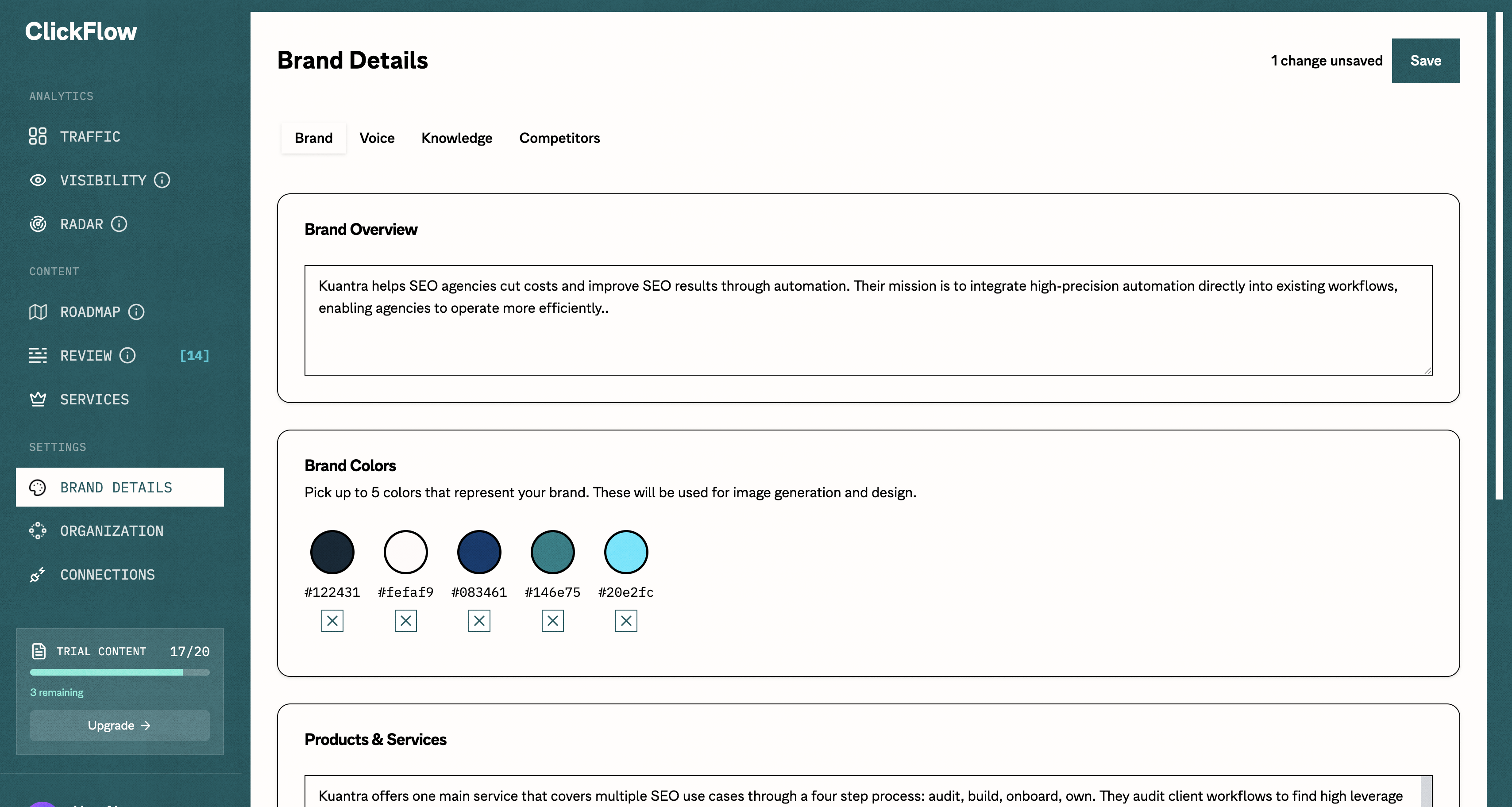Remove color #146e75 with its X
This screenshot has width=1512, height=807.
click(552, 621)
